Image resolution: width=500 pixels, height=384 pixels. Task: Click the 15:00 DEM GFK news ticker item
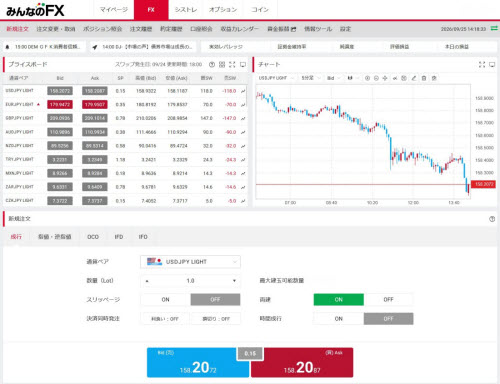(44, 47)
